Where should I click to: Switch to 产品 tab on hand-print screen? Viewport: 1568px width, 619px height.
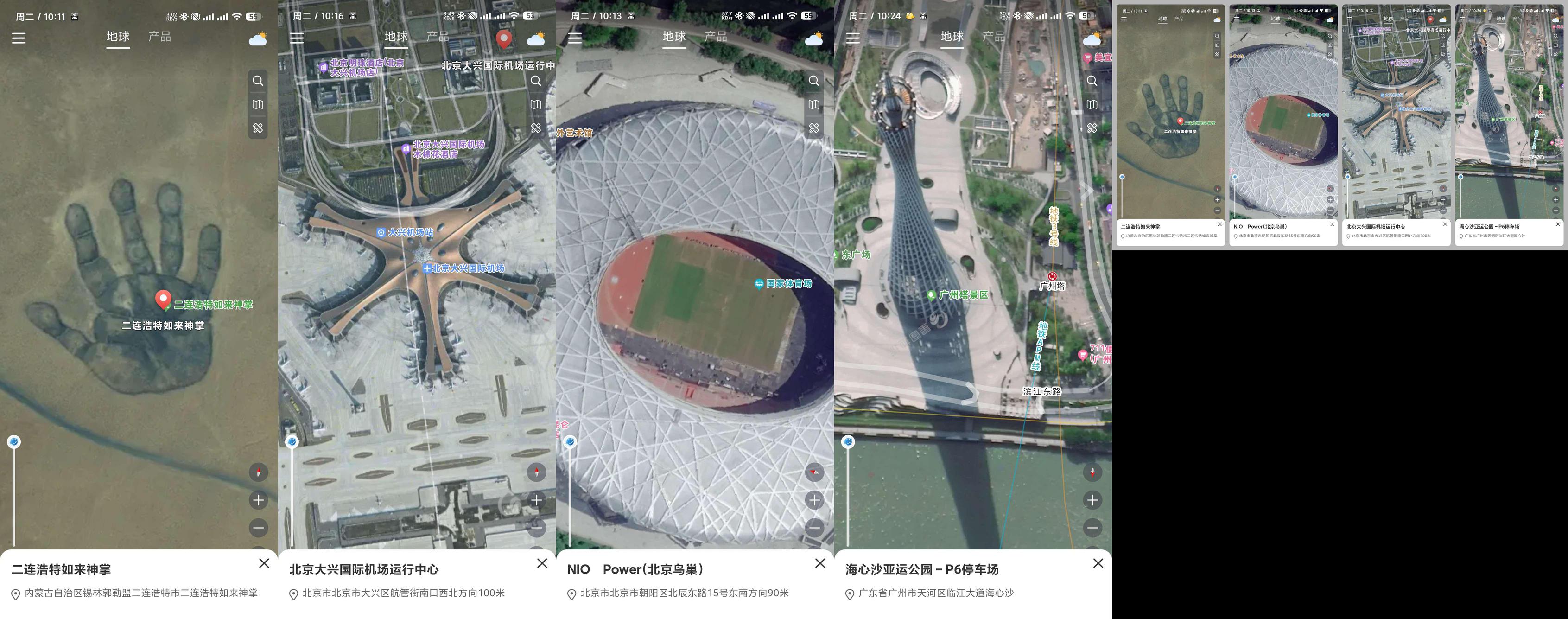click(159, 37)
